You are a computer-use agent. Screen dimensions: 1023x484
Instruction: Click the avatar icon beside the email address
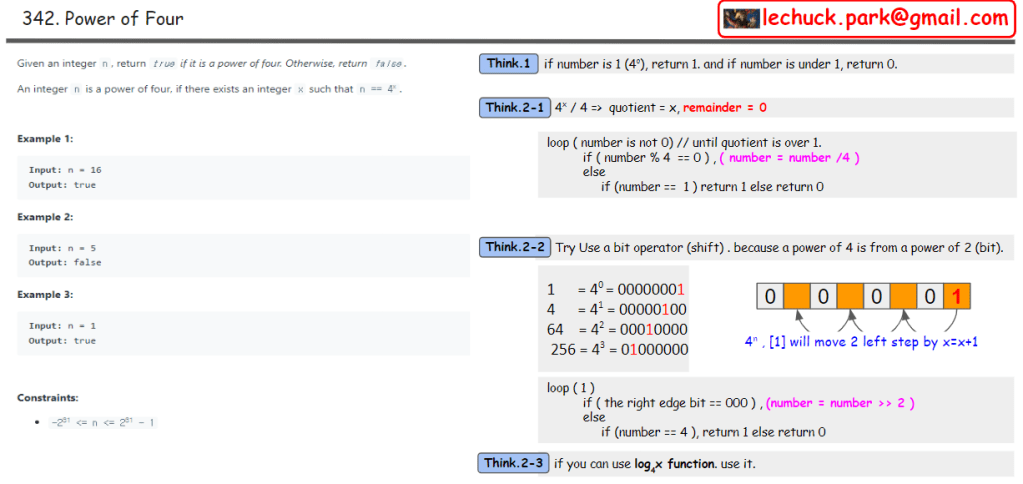click(x=742, y=18)
